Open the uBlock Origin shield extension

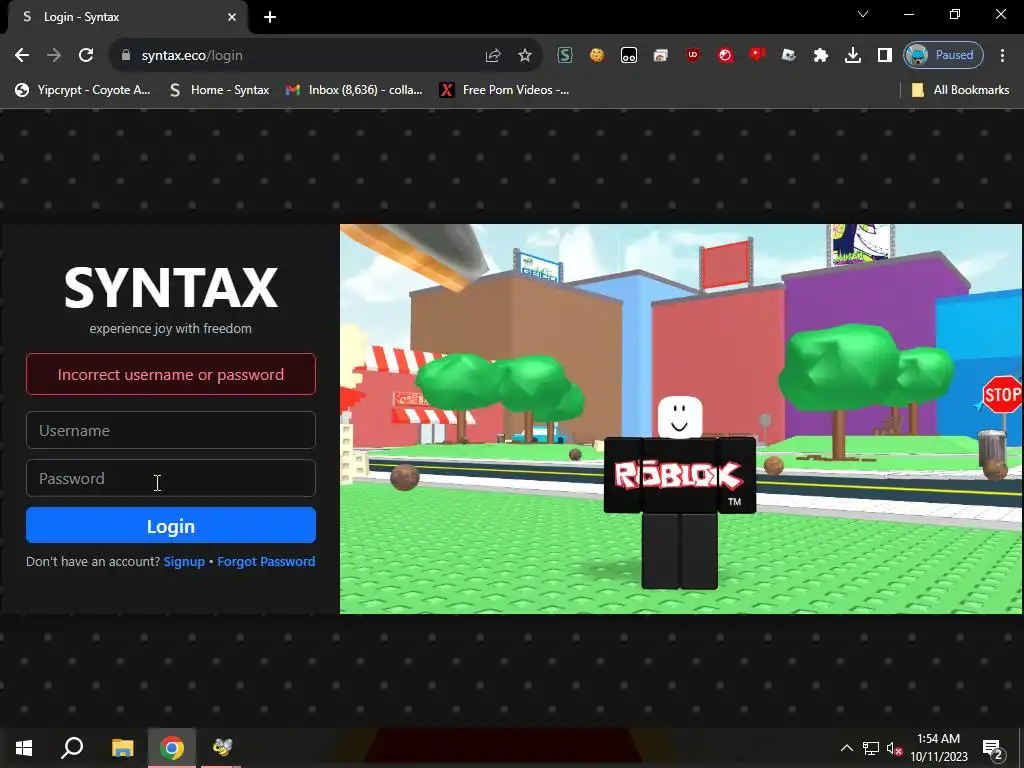click(x=693, y=56)
